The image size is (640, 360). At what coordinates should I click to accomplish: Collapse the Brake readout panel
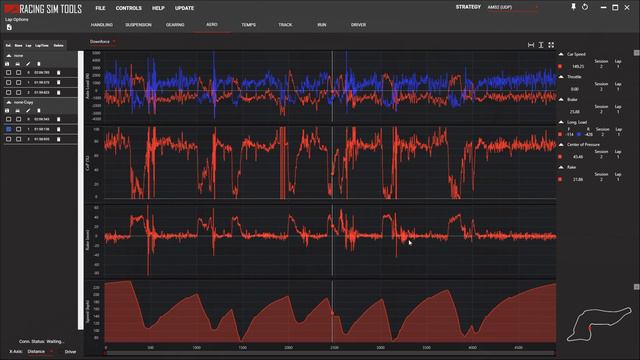pyautogui.click(x=561, y=100)
